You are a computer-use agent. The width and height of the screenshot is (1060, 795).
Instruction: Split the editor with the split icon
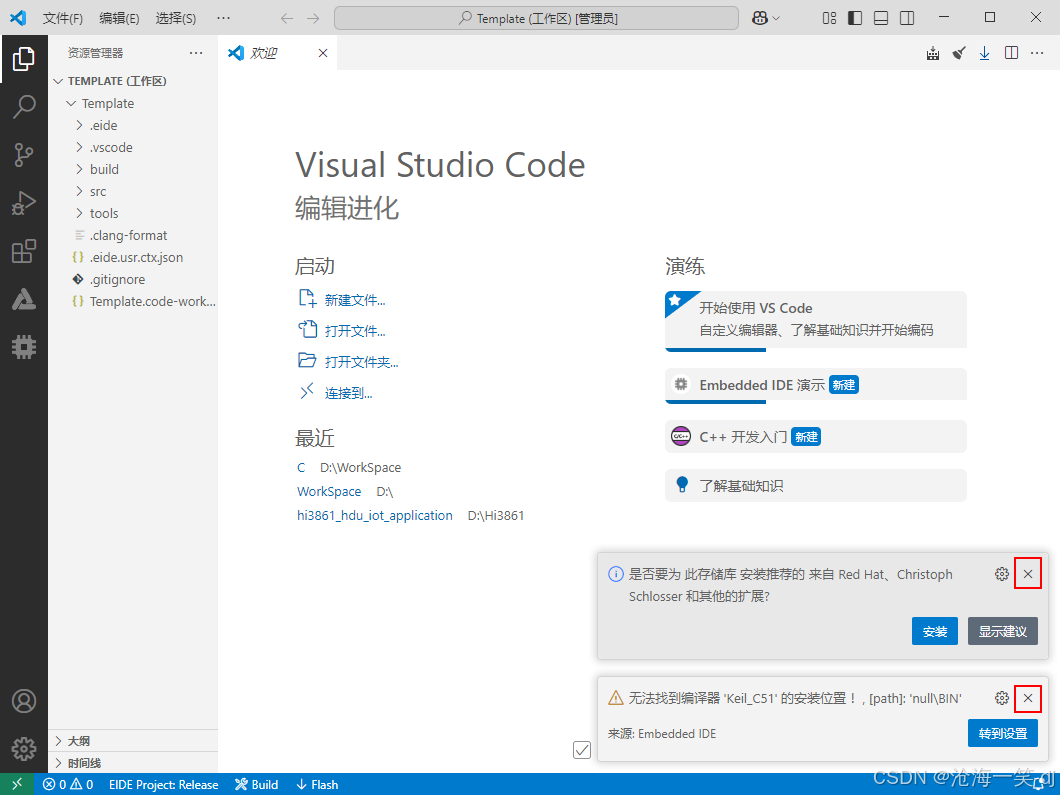(1010, 53)
